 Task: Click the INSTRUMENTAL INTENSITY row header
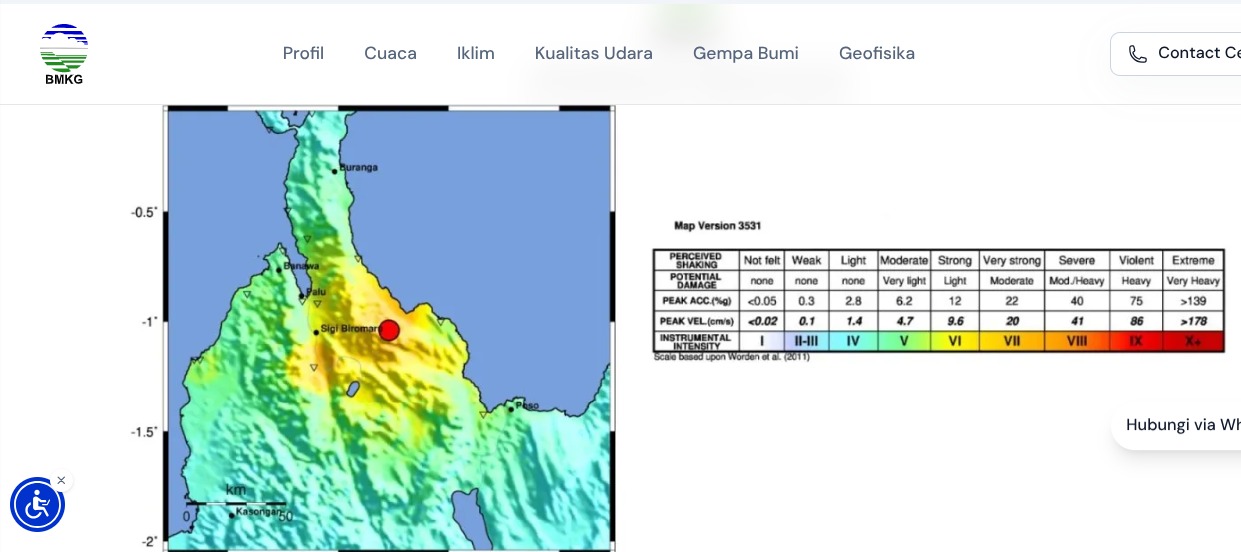(x=696, y=341)
